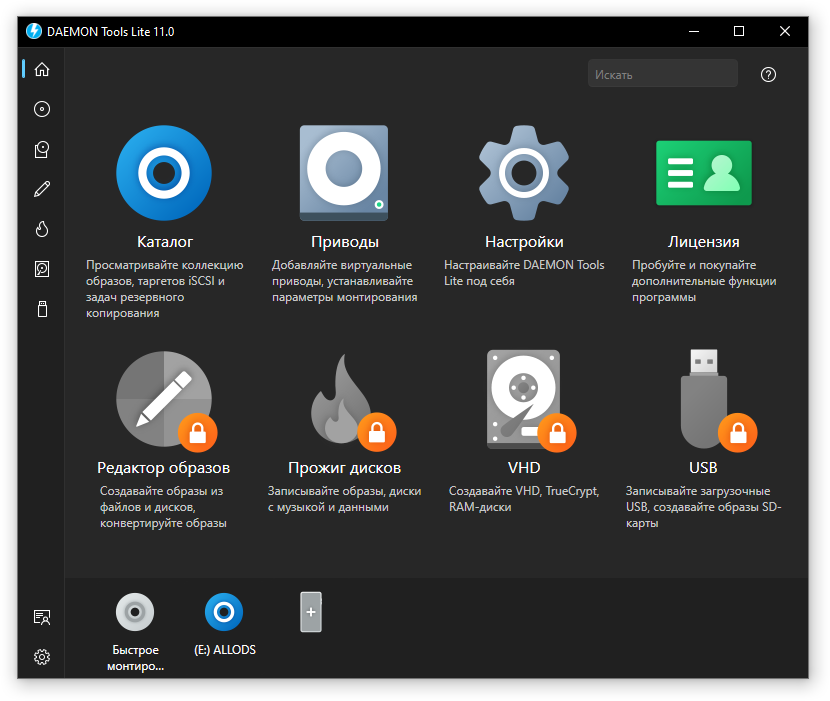Click the Быстрое монтиро... label
830x701 pixels.
coord(136,658)
